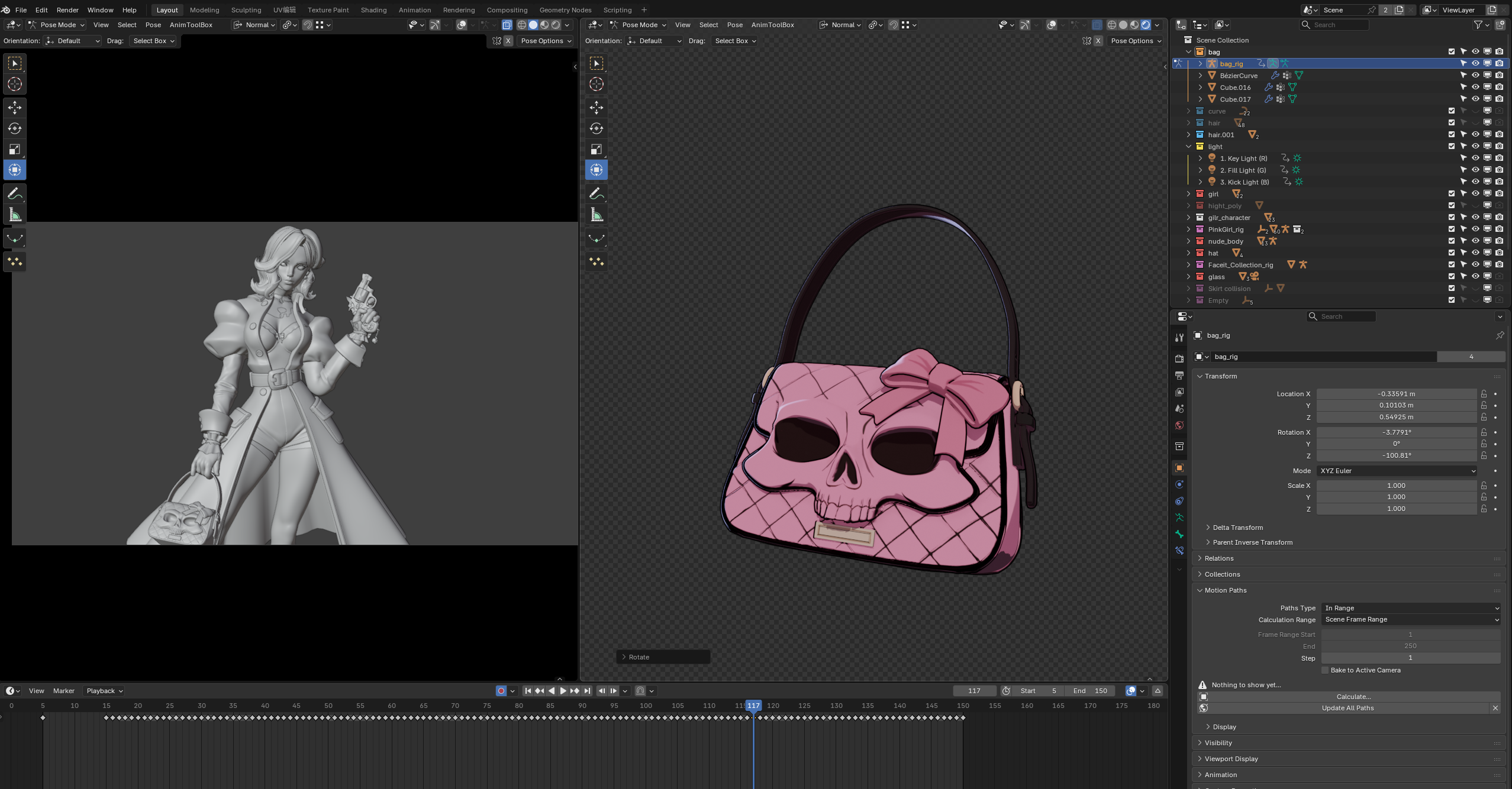Open the Render menu
The width and height of the screenshot is (1512, 789).
67,10
